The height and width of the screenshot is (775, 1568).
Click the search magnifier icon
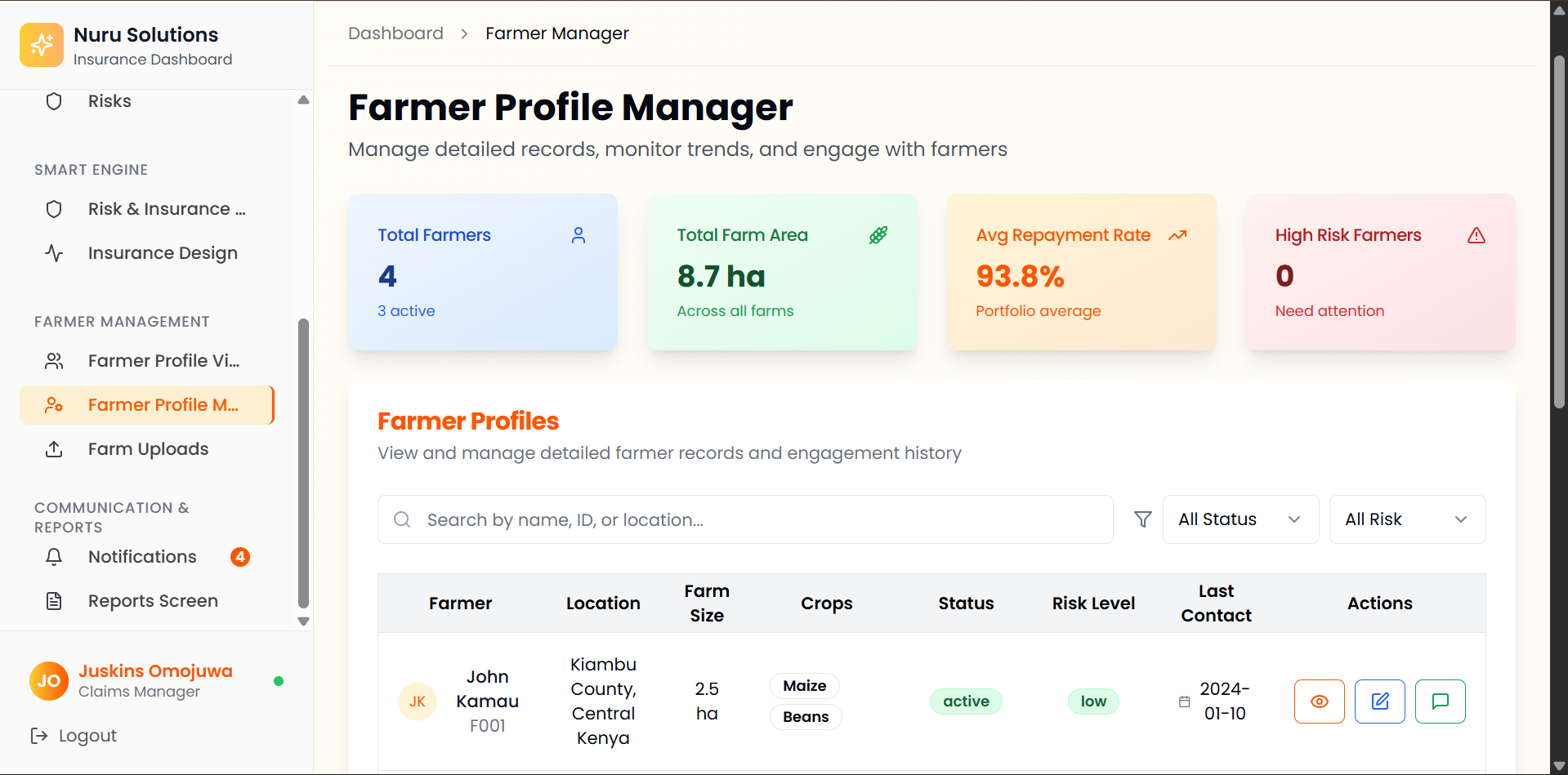pyautogui.click(x=402, y=519)
